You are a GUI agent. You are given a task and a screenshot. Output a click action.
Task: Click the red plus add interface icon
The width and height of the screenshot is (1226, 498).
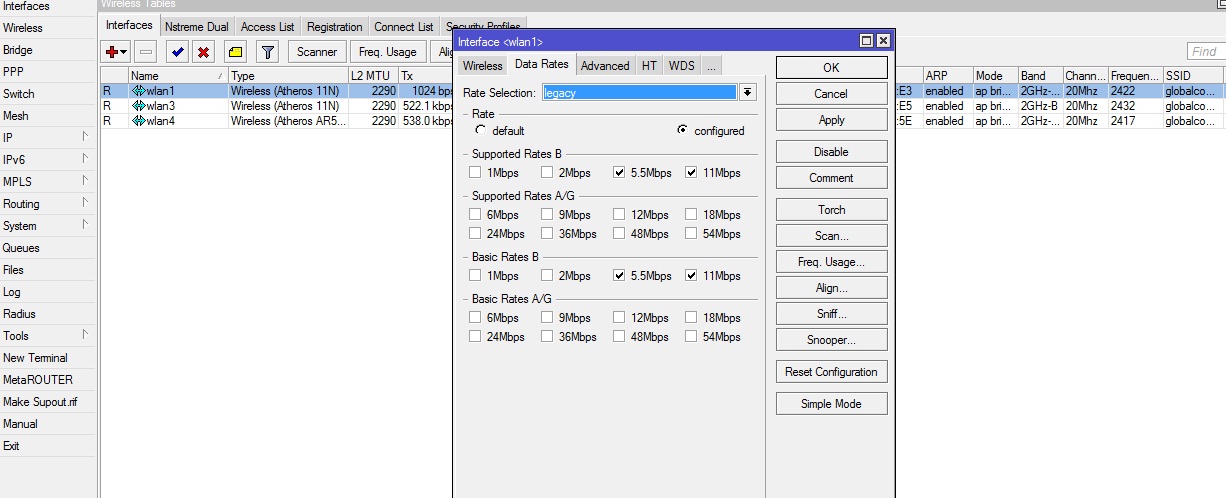tap(111, 51)
